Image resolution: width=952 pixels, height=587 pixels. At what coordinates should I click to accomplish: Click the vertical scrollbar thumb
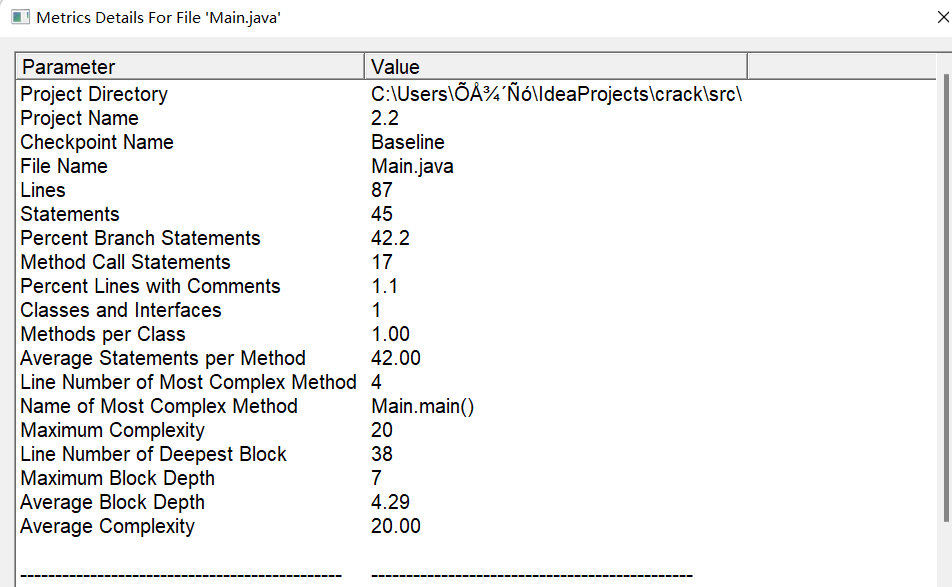(x=946, y=300)
